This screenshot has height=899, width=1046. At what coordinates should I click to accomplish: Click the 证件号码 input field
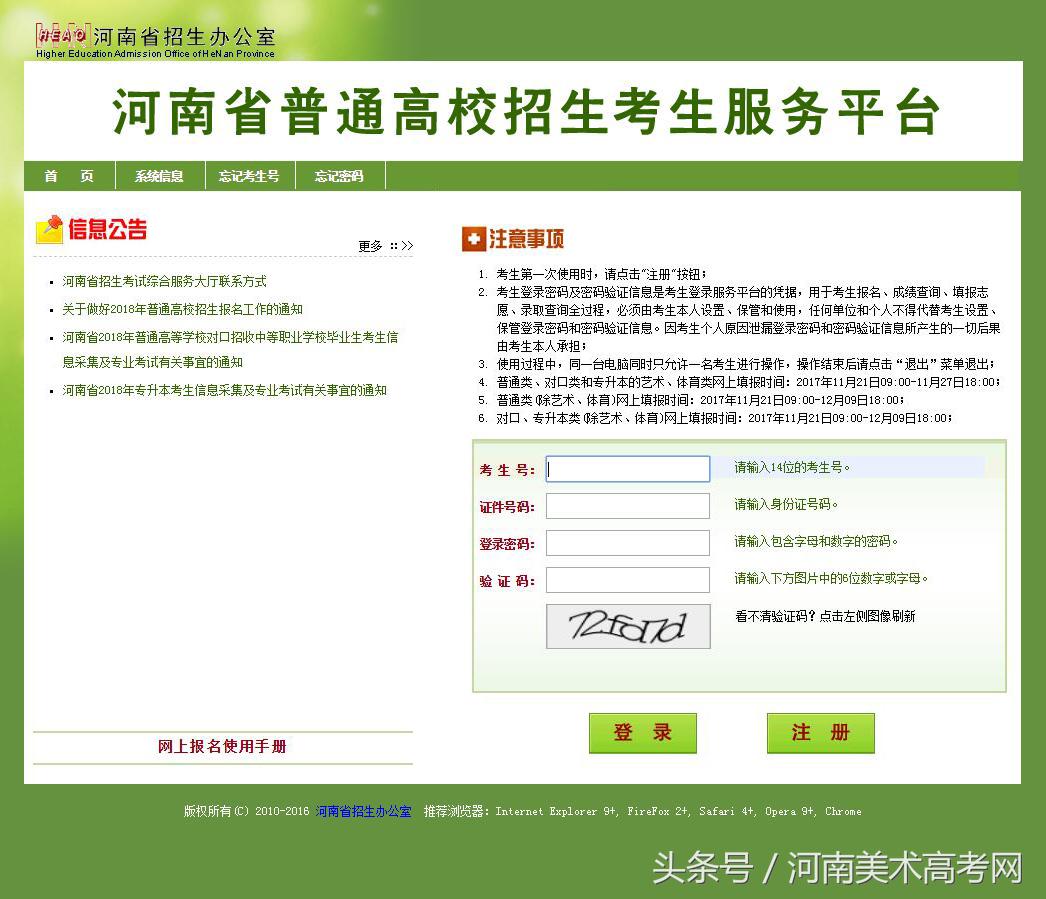pyautogui.click(x=627, y=506)
